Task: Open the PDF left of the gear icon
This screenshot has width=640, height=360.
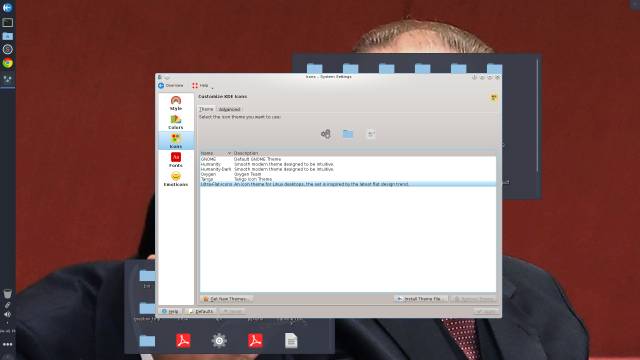Action: coord(183,340)
